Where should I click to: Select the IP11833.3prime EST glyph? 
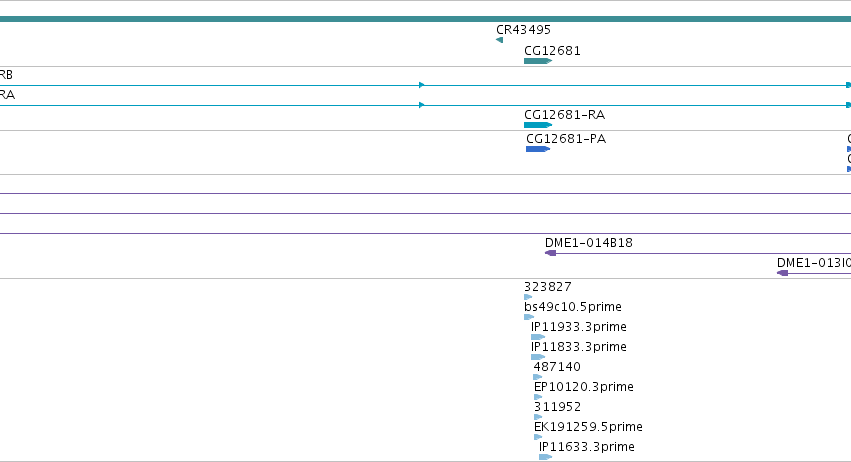point(538,357)
